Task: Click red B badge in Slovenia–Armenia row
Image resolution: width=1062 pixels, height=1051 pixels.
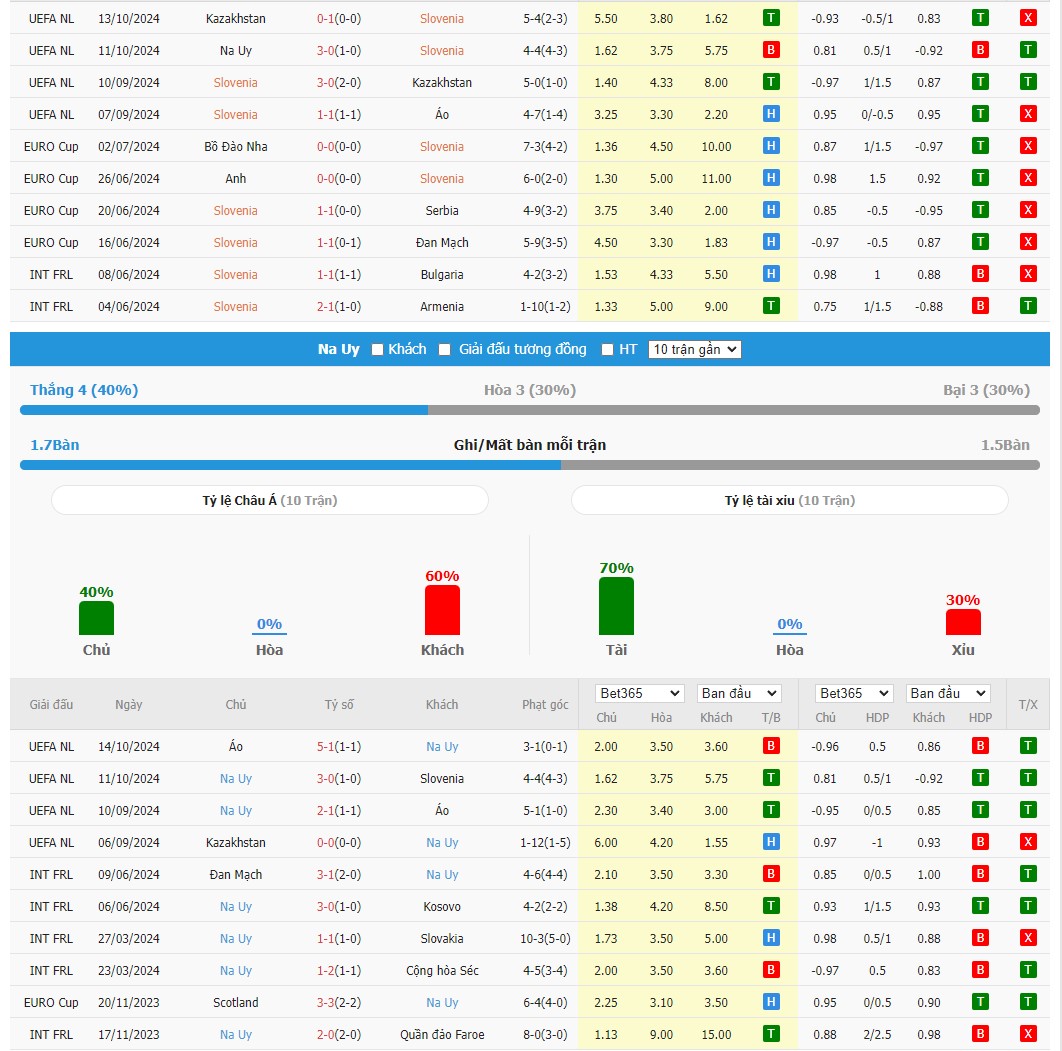Action: 979,305
